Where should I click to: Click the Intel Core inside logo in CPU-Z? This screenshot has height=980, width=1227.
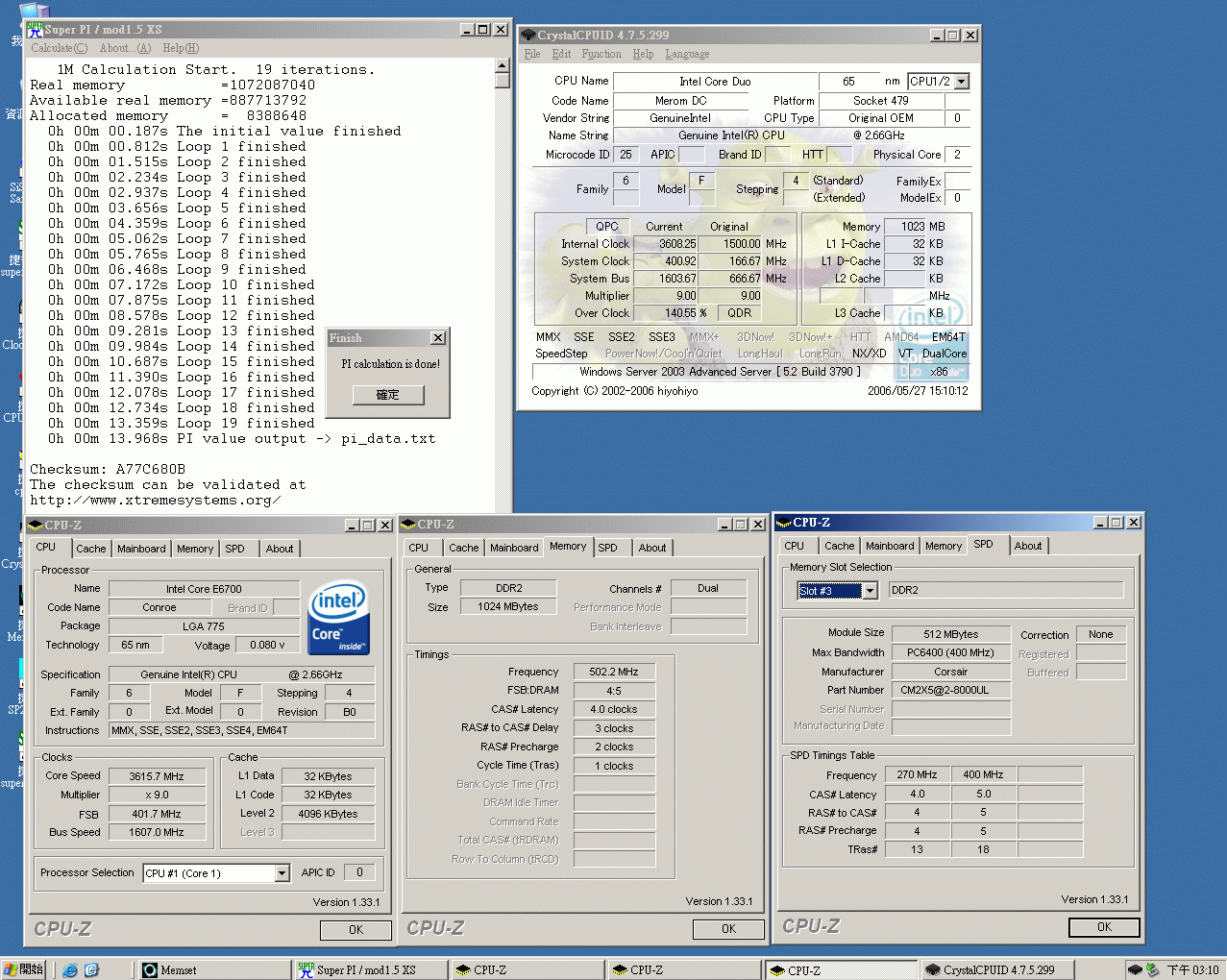(x=338, y=618)
